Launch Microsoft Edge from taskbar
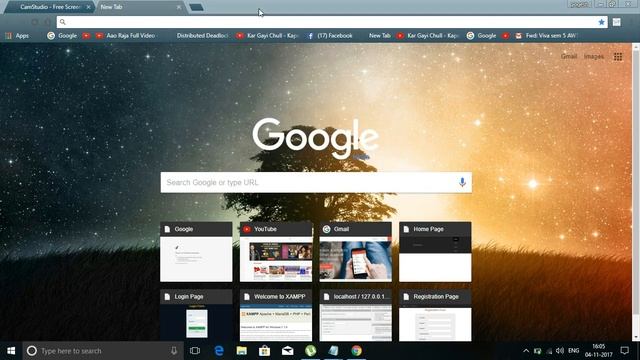 pos(219,351)
